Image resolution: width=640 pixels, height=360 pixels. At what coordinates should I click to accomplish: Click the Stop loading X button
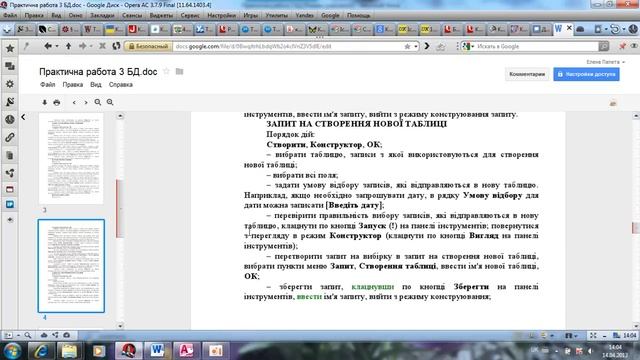[x=102, y=46]
